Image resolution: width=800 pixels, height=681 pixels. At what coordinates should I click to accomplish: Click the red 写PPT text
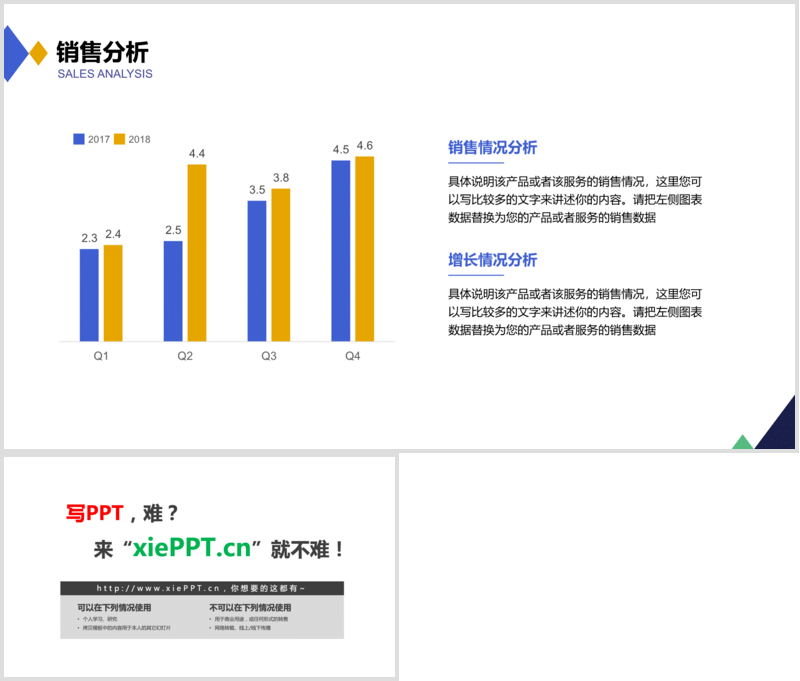pyautogui.click(x=94, y=513)
